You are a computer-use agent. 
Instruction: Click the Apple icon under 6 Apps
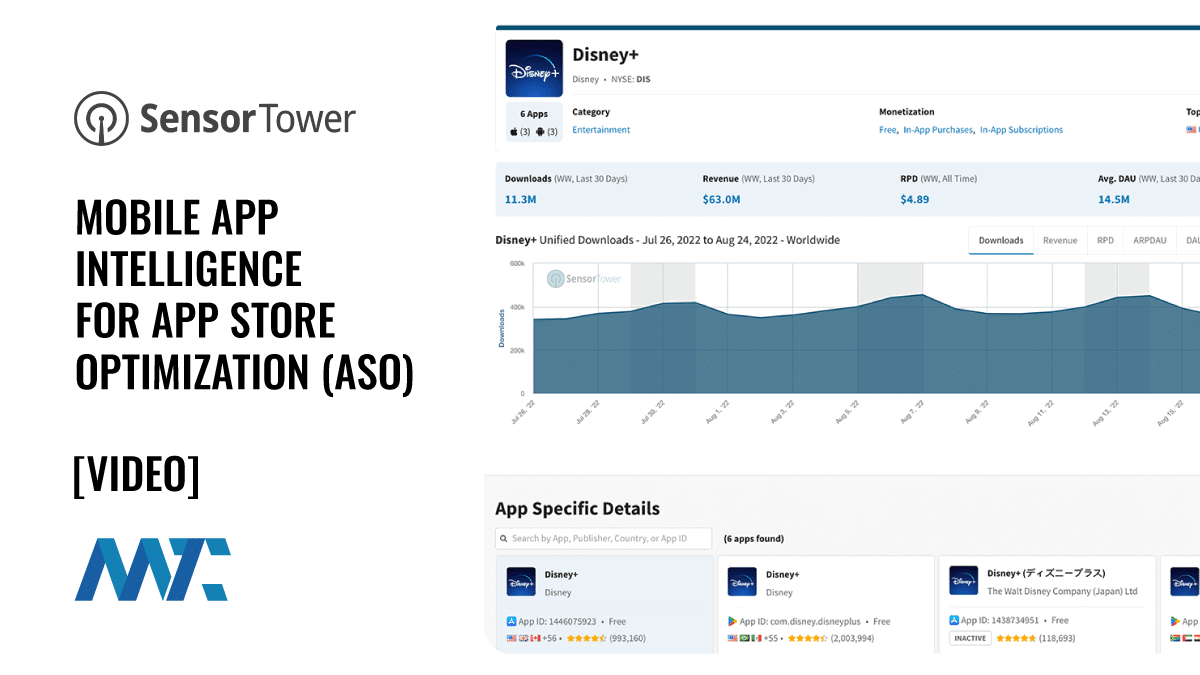(515, 132)
